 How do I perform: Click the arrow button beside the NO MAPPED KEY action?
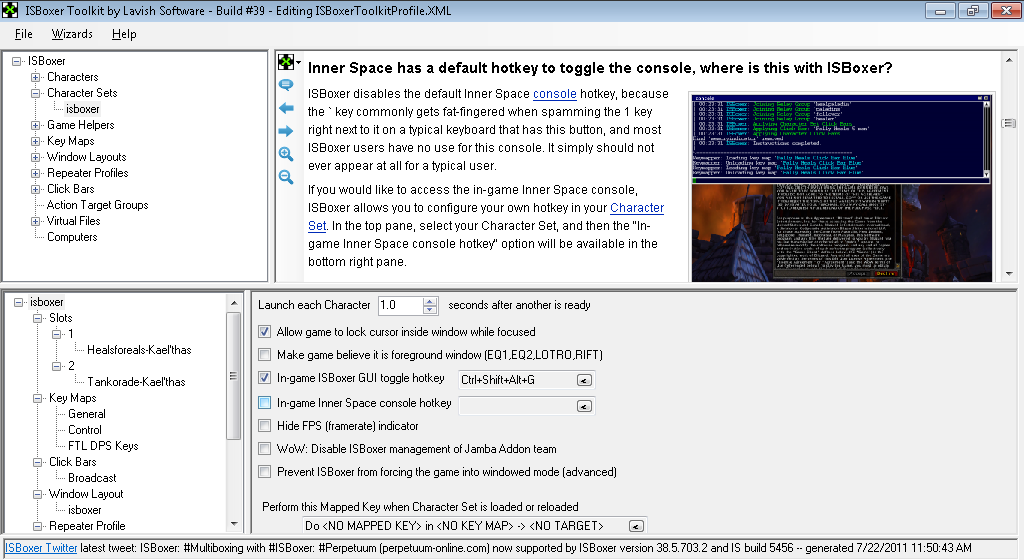tap(636, 526)
